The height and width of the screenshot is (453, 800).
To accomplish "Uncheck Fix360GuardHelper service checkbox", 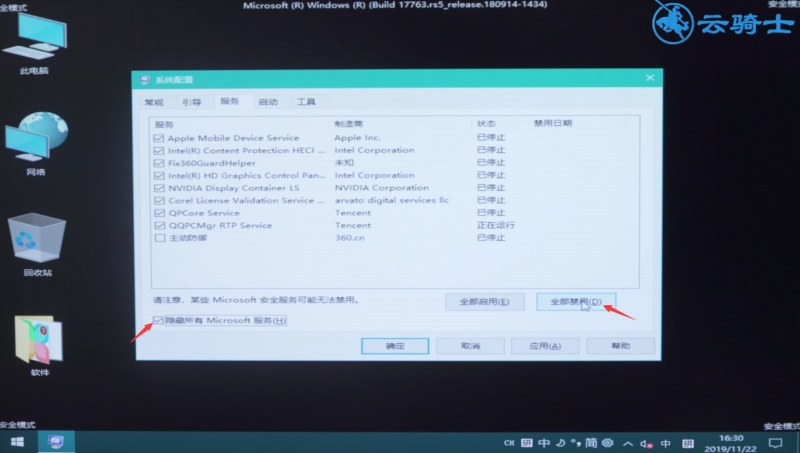I will click(x=159, y=163).
